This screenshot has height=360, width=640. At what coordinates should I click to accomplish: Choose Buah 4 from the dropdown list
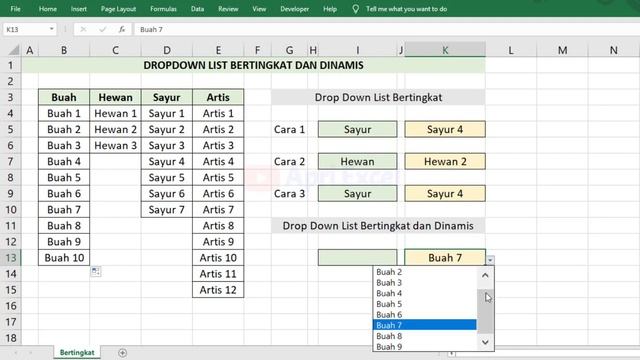[424, 293]
